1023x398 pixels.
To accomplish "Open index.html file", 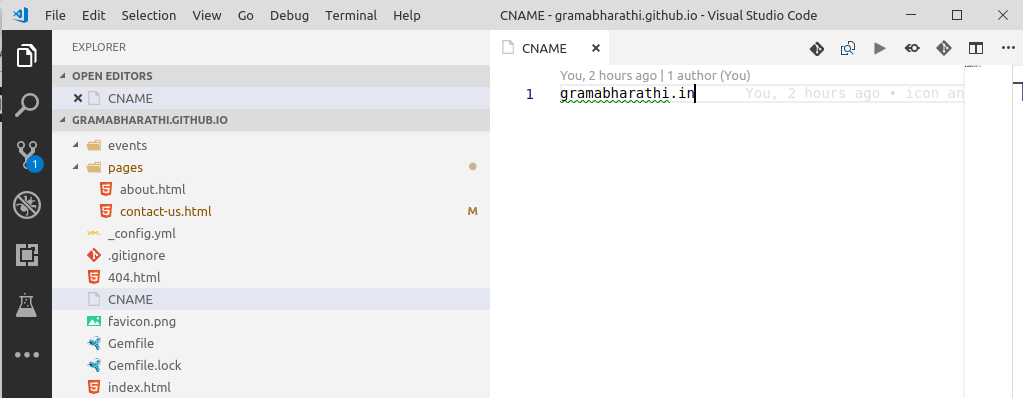I will pyautogui.click(x=271, y=388).
